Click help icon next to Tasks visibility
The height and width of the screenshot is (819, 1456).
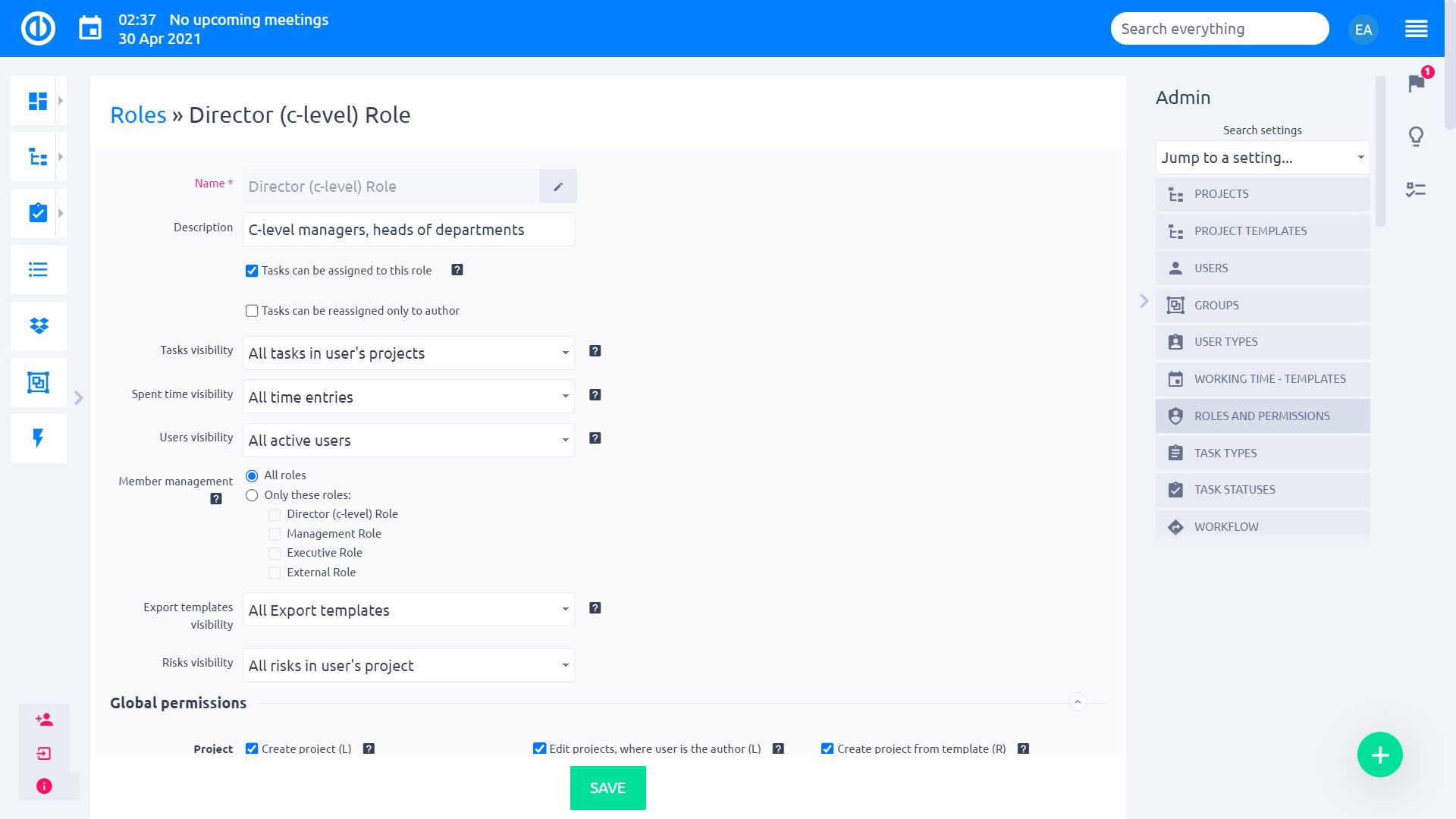(595, 351)
